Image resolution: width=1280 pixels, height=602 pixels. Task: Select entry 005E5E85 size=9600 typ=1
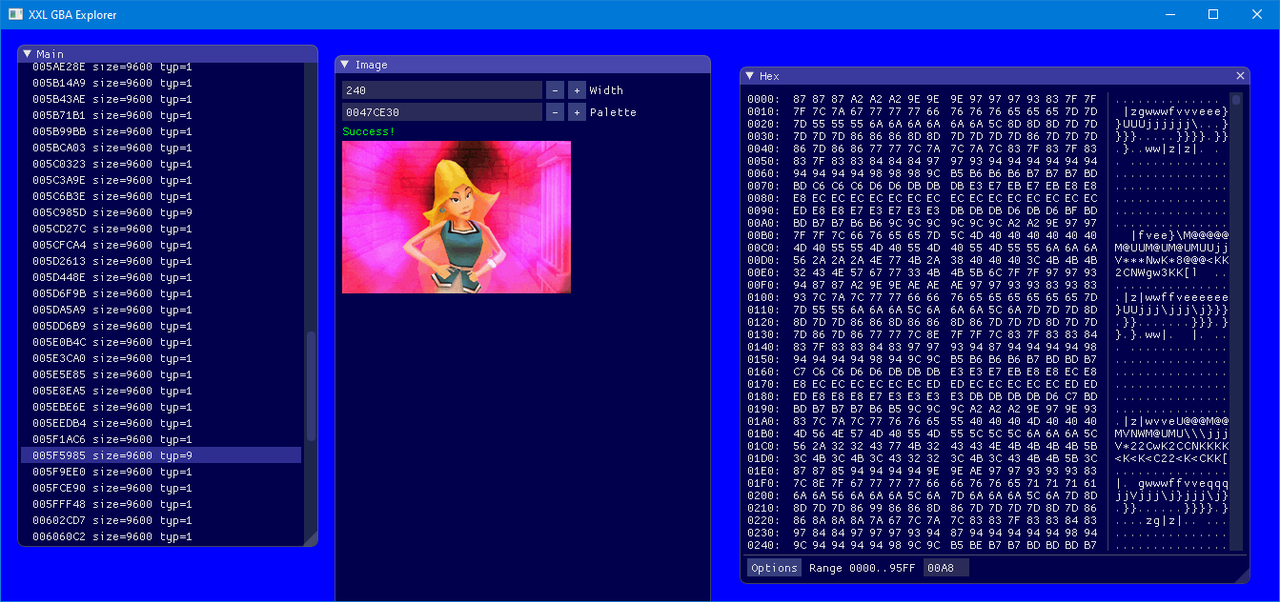161,374
